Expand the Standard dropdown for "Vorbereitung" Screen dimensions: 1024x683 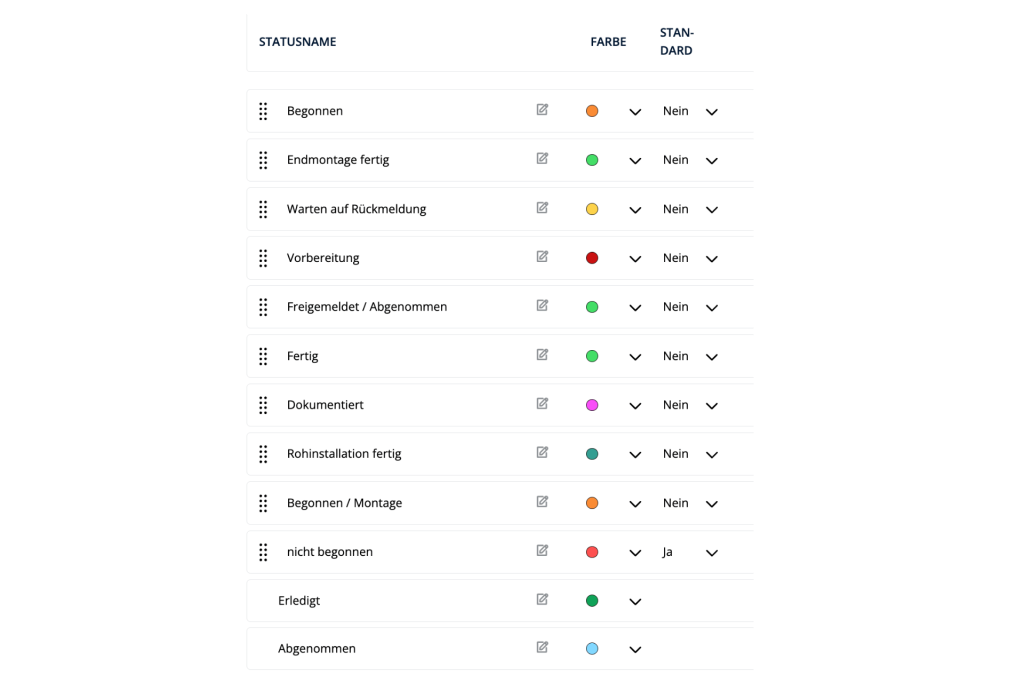711,258
